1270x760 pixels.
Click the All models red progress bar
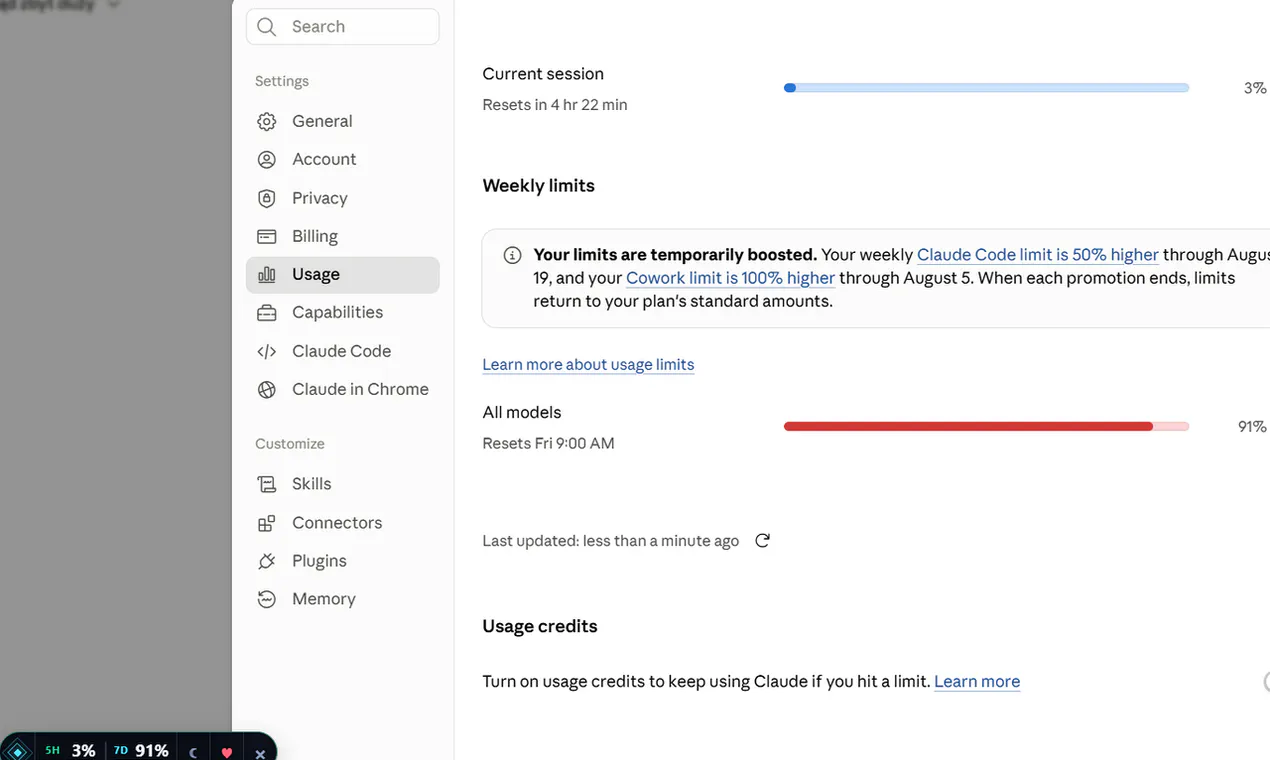point(986,426)
